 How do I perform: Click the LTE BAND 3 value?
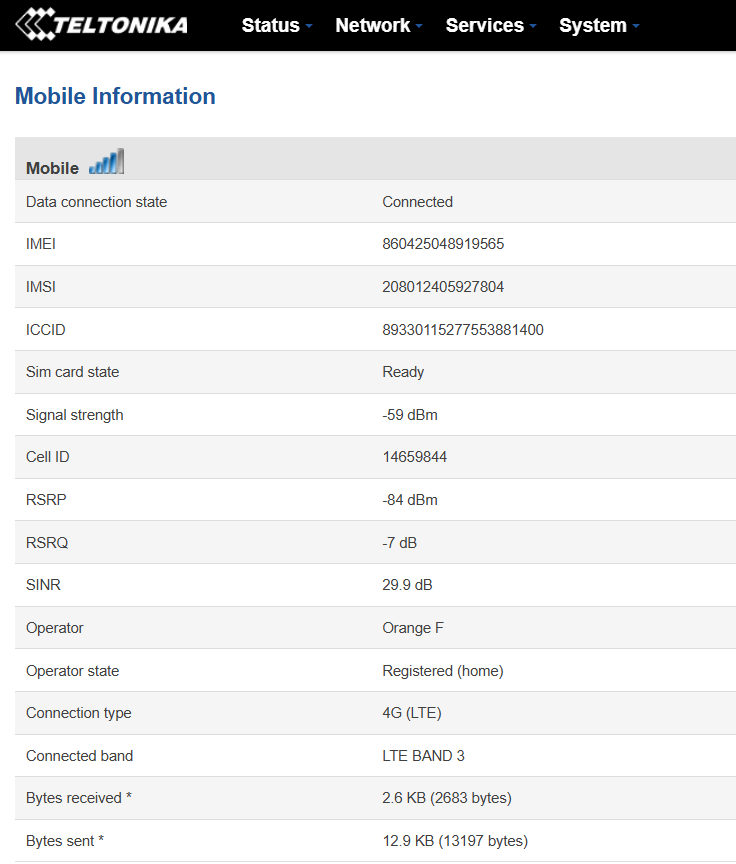tap(424, 756)
